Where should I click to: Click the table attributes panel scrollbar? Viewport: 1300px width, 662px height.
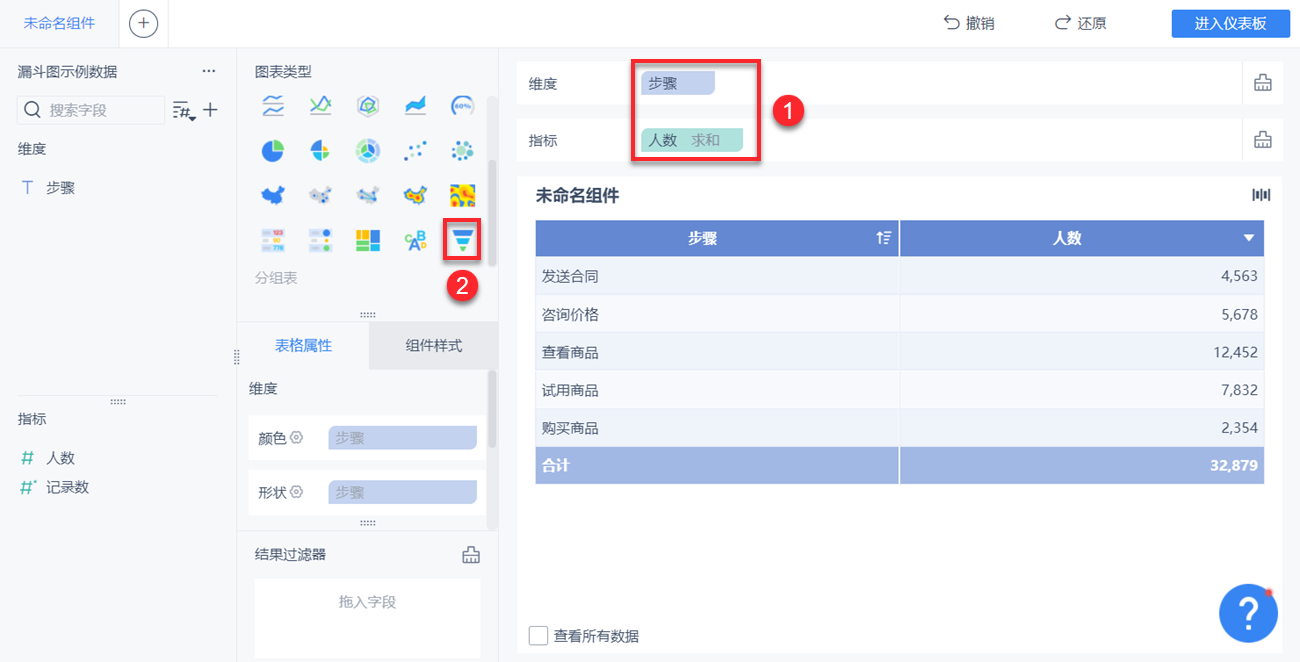492,410
